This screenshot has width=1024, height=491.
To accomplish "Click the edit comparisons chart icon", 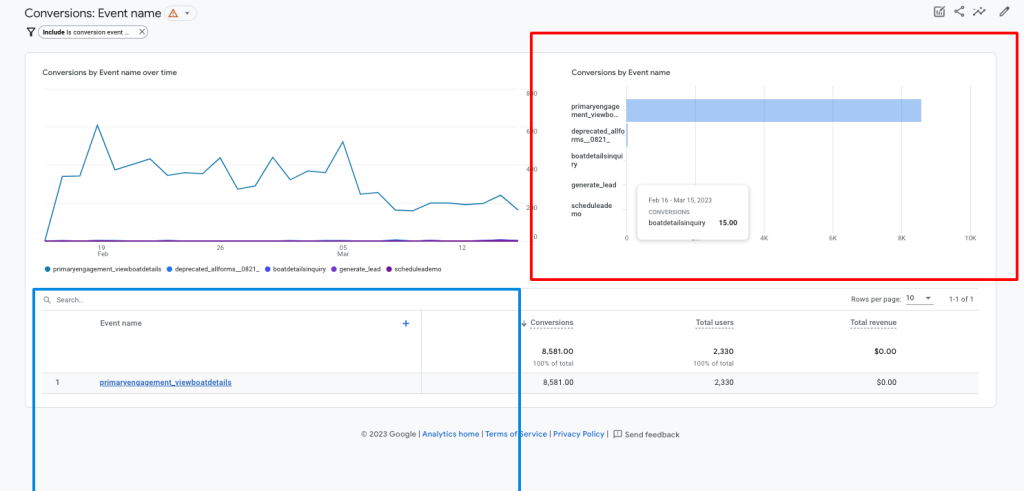I will click(x=939, y=12).
